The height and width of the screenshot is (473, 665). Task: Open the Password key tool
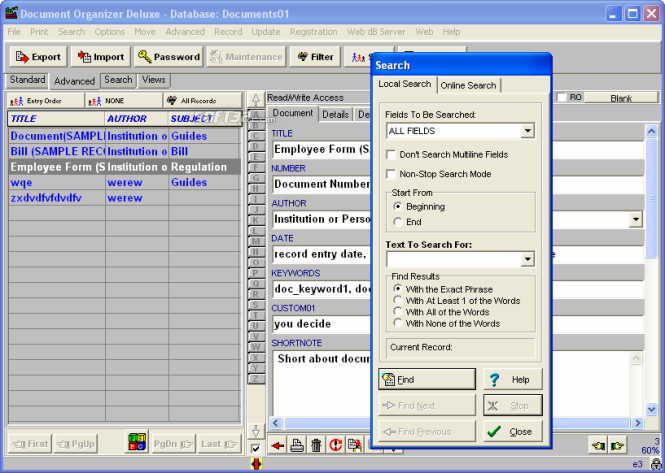(x=168, y=57)
